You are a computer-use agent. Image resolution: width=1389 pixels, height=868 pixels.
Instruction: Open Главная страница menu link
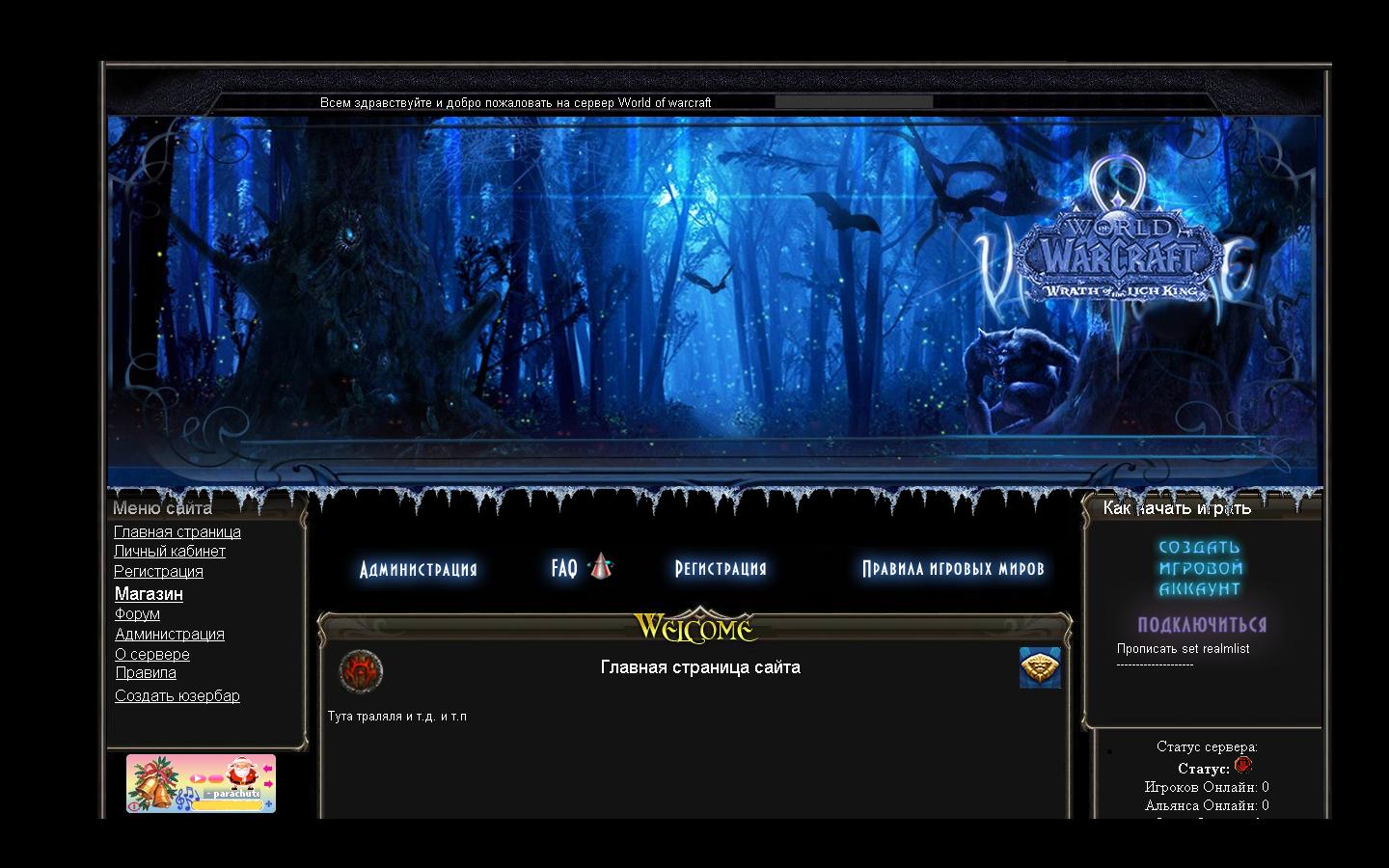click(177, 531)
